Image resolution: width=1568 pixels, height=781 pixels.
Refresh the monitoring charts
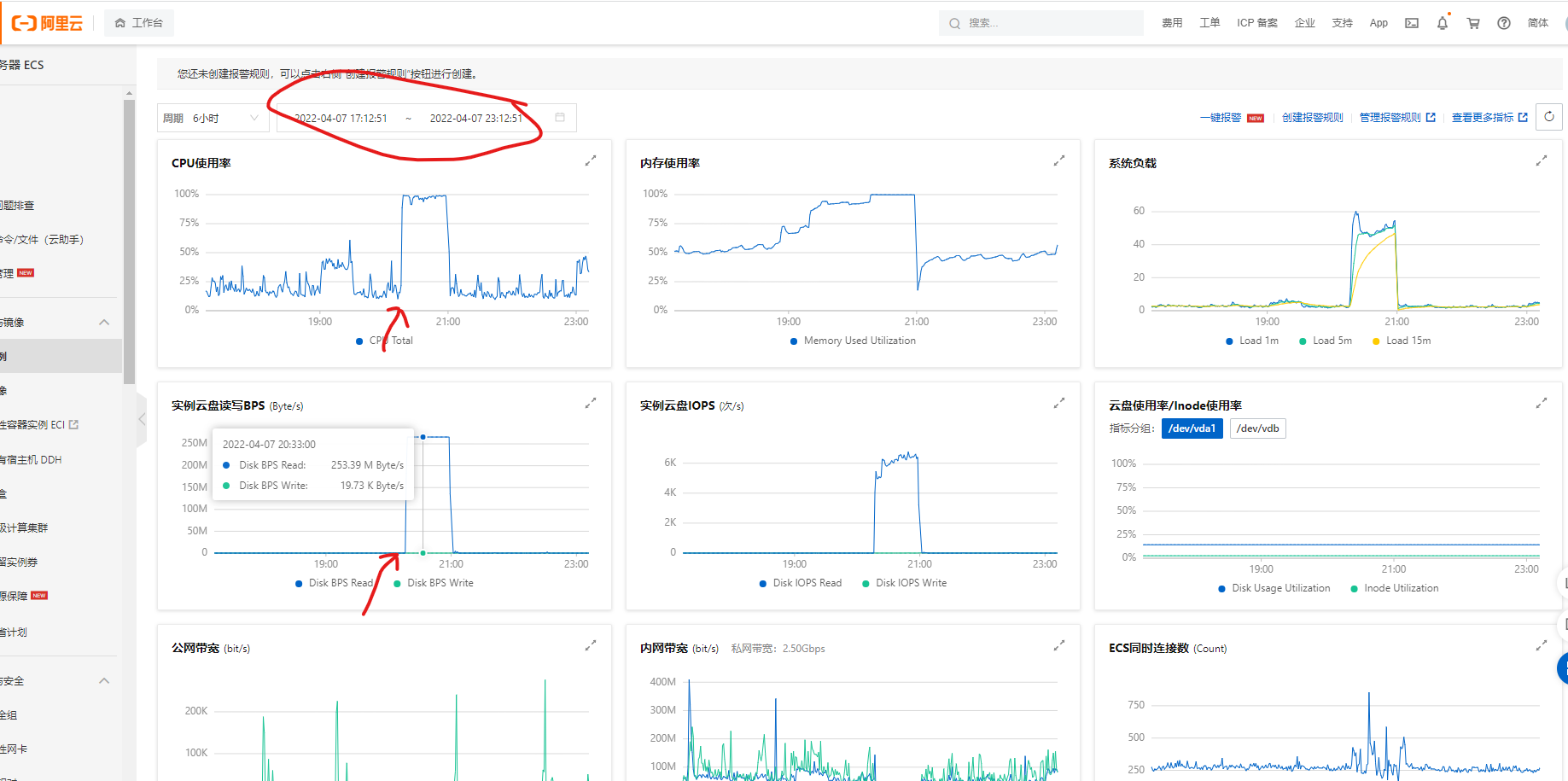[x=1548, y=117]
